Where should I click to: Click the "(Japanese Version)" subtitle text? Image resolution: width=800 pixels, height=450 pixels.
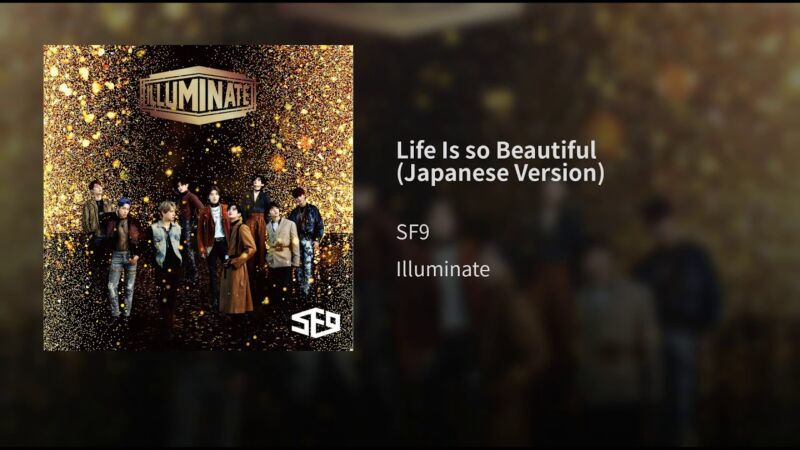(500, 172)
